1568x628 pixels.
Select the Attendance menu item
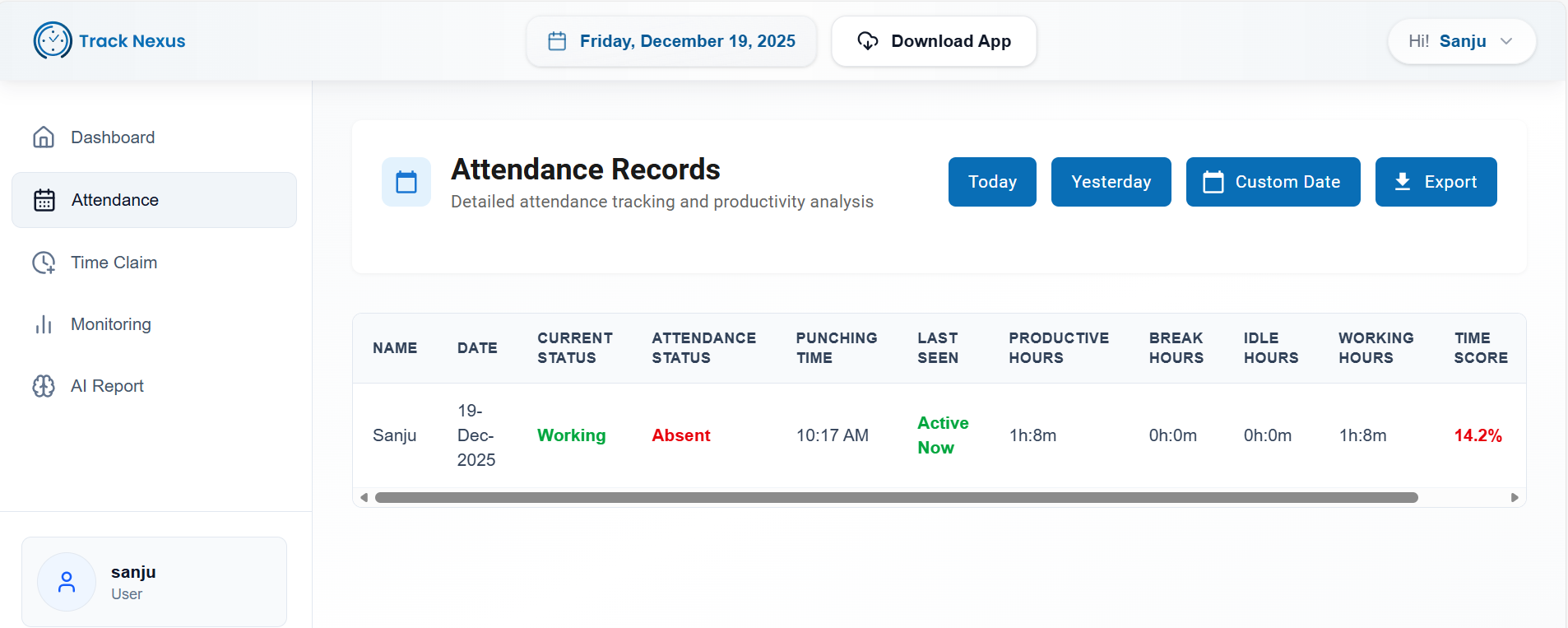[154, 200]
